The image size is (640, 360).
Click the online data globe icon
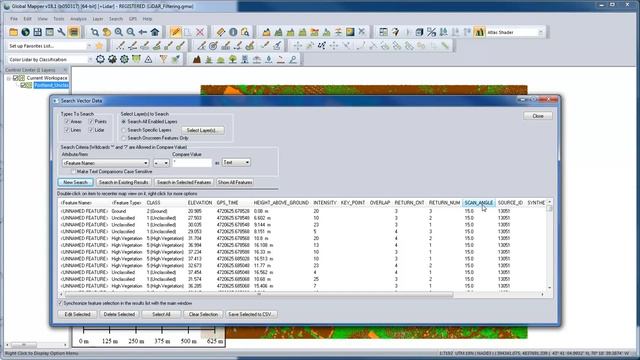[25, 32]
